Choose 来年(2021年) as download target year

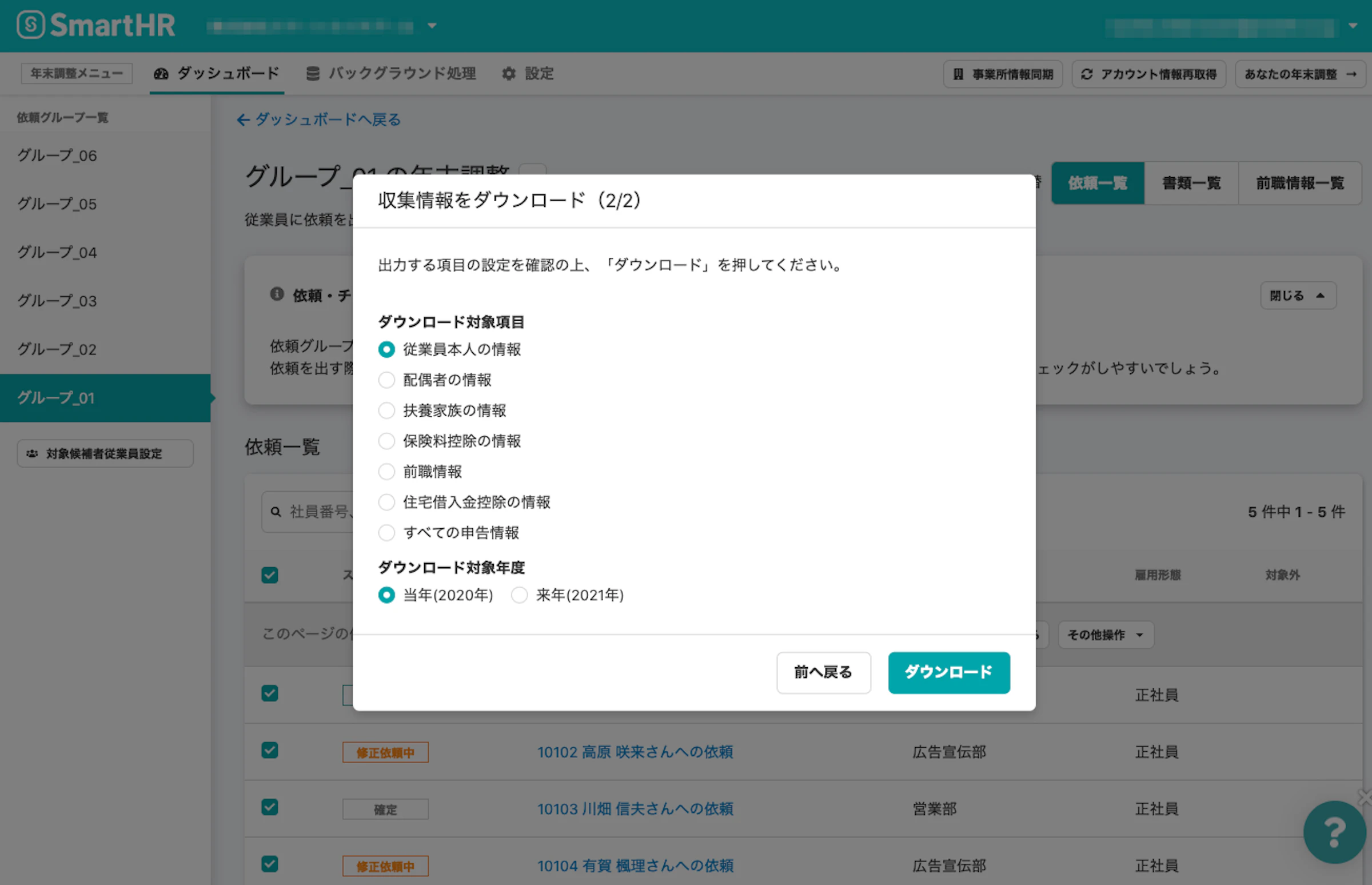(519, 595)
